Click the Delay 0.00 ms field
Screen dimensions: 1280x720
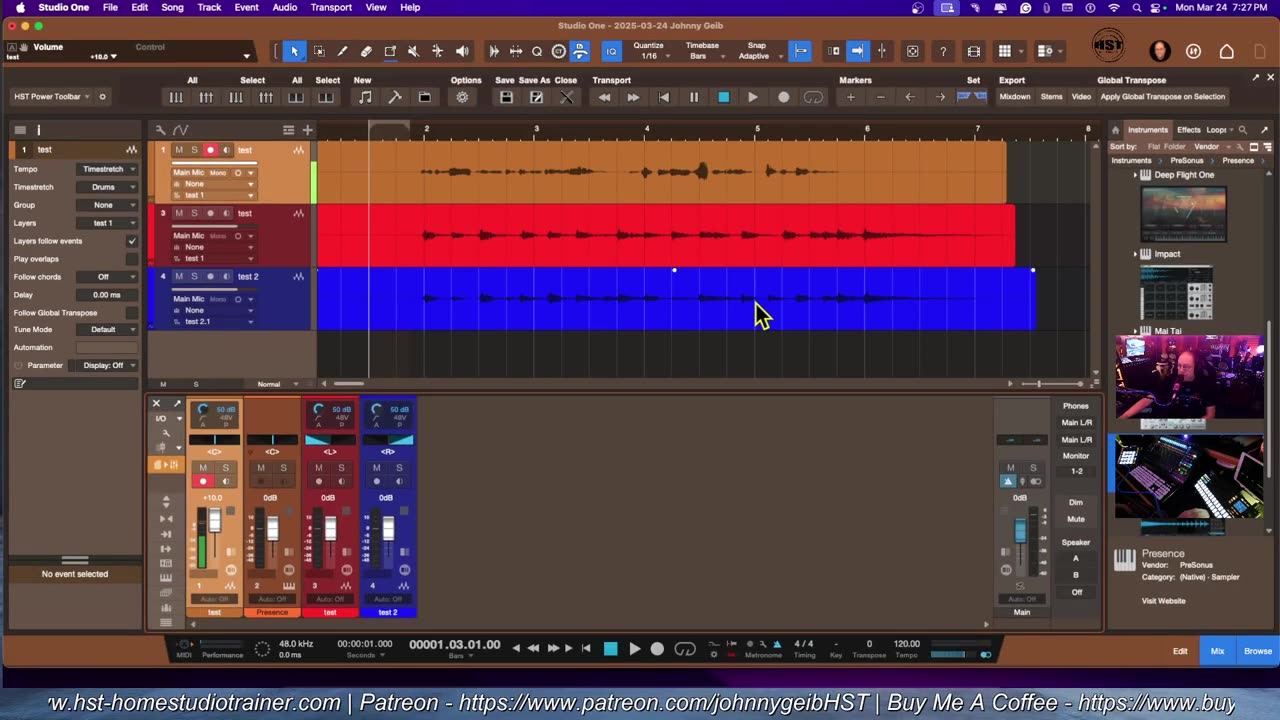107,295
